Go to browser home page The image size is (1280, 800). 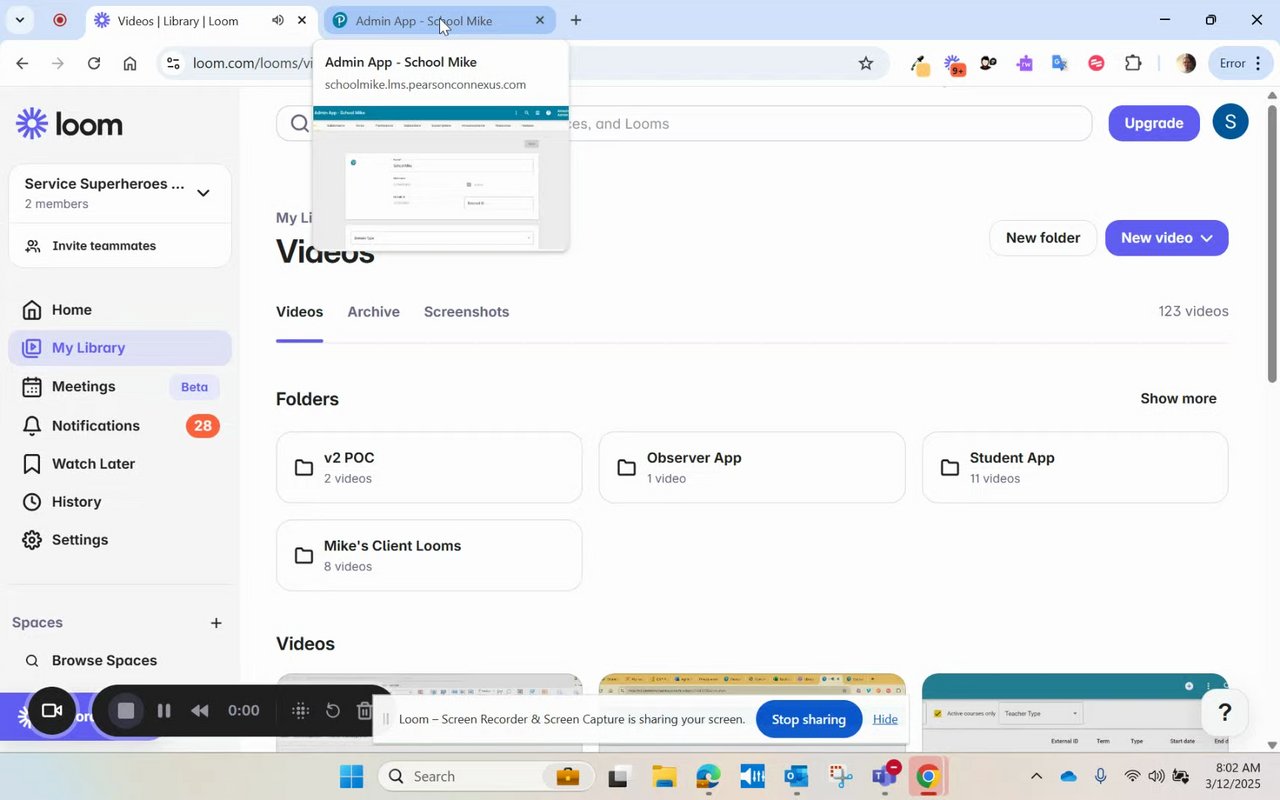130,63
